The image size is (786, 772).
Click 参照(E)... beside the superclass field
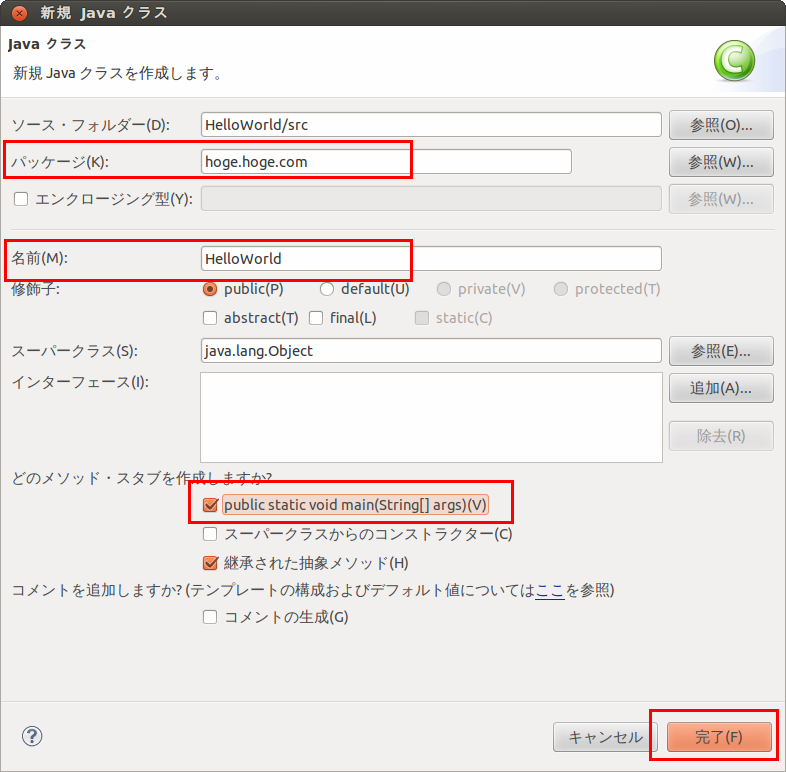click(x=721, y=351)
